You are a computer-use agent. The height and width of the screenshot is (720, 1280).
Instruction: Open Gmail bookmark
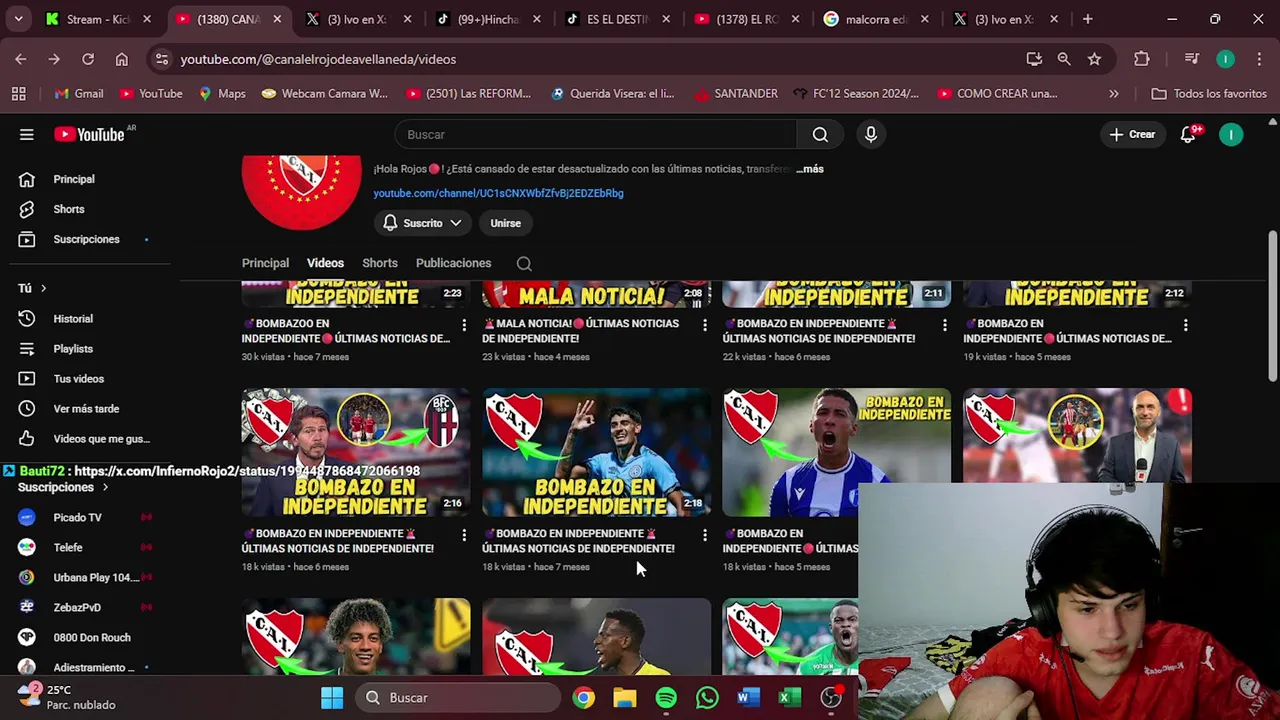[78, 94]
